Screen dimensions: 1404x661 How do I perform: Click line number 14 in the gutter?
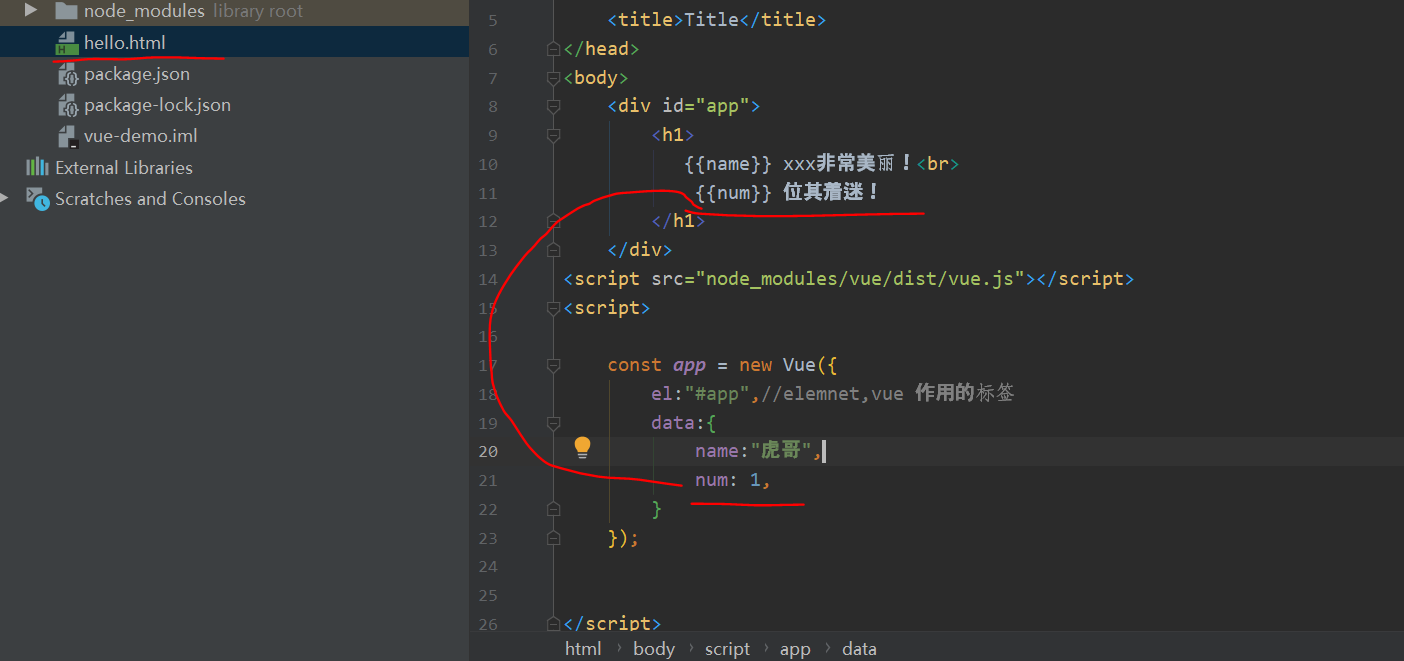487,279
